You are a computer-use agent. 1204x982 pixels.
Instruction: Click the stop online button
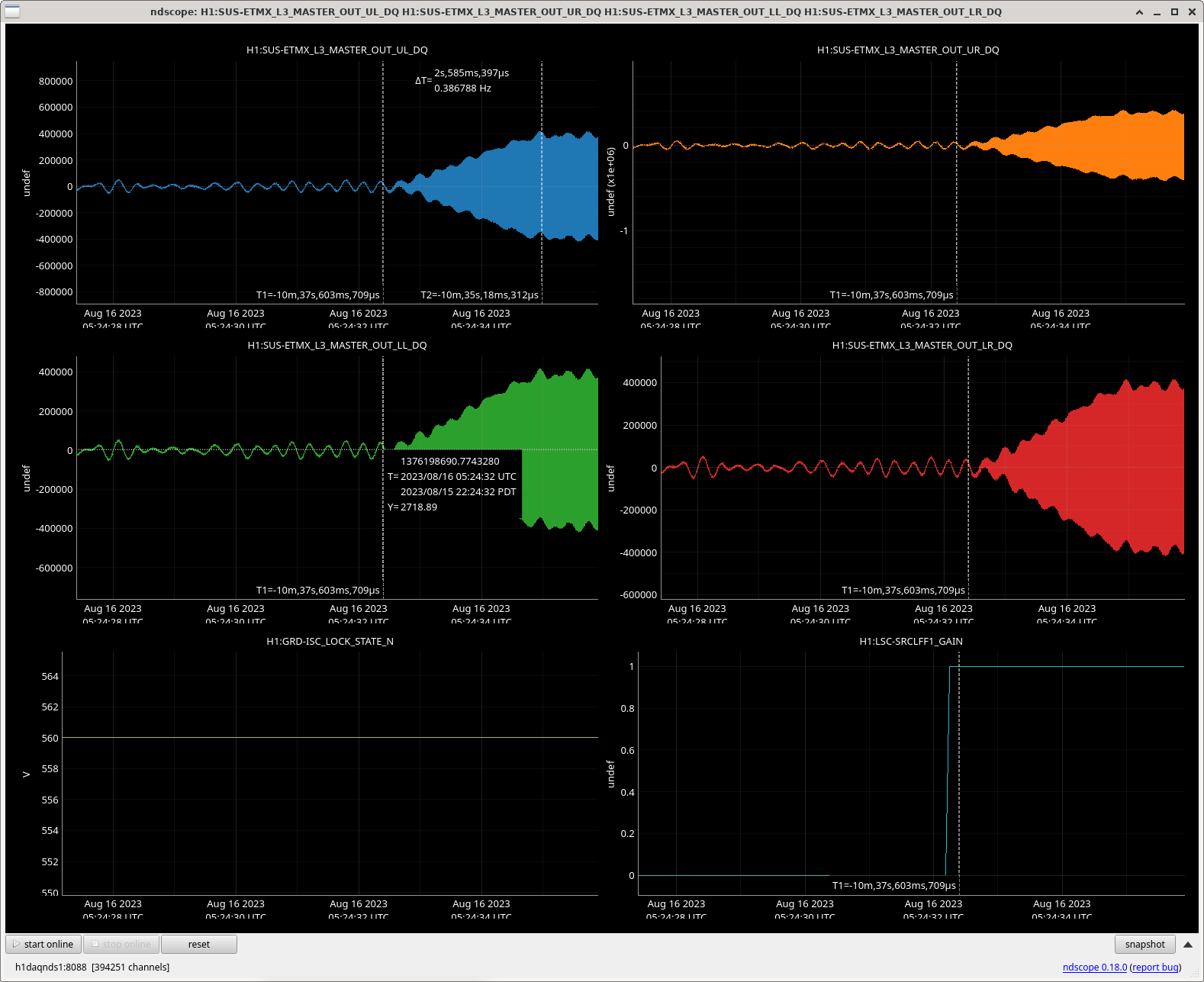pyautogui.click(x=121, y=944)
